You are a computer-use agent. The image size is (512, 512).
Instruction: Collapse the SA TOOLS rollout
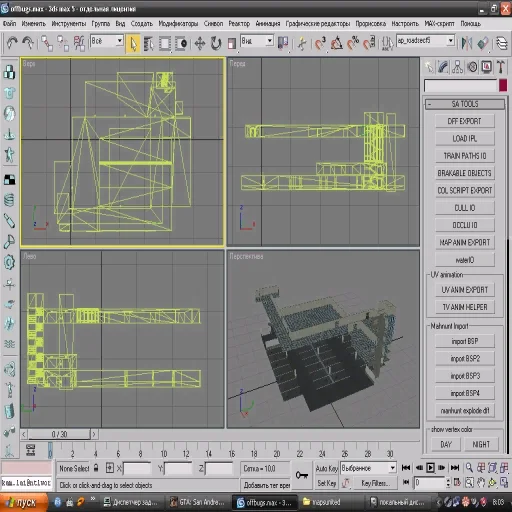[465, 104]
